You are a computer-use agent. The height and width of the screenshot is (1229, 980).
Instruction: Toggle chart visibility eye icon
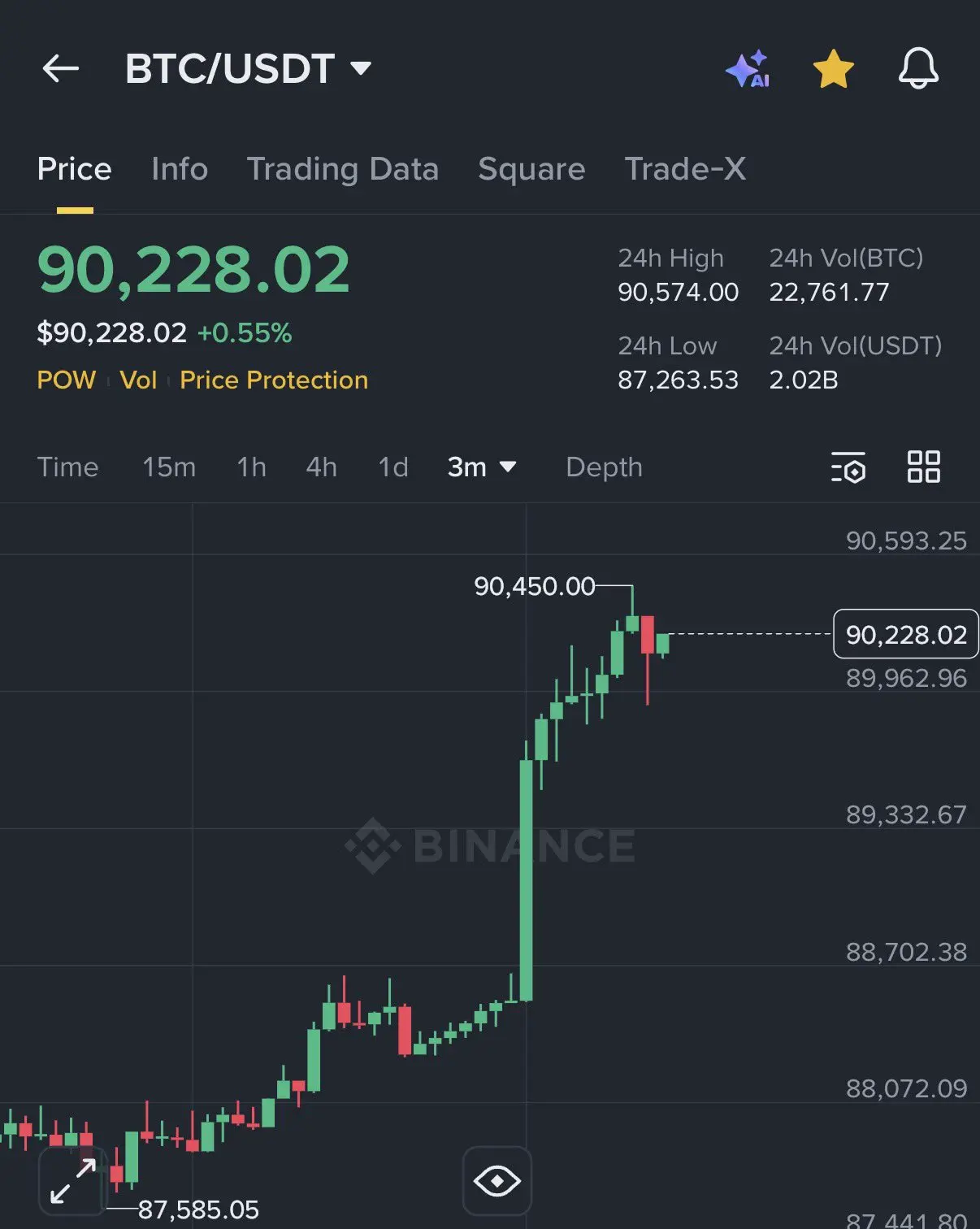(497, 1180)
